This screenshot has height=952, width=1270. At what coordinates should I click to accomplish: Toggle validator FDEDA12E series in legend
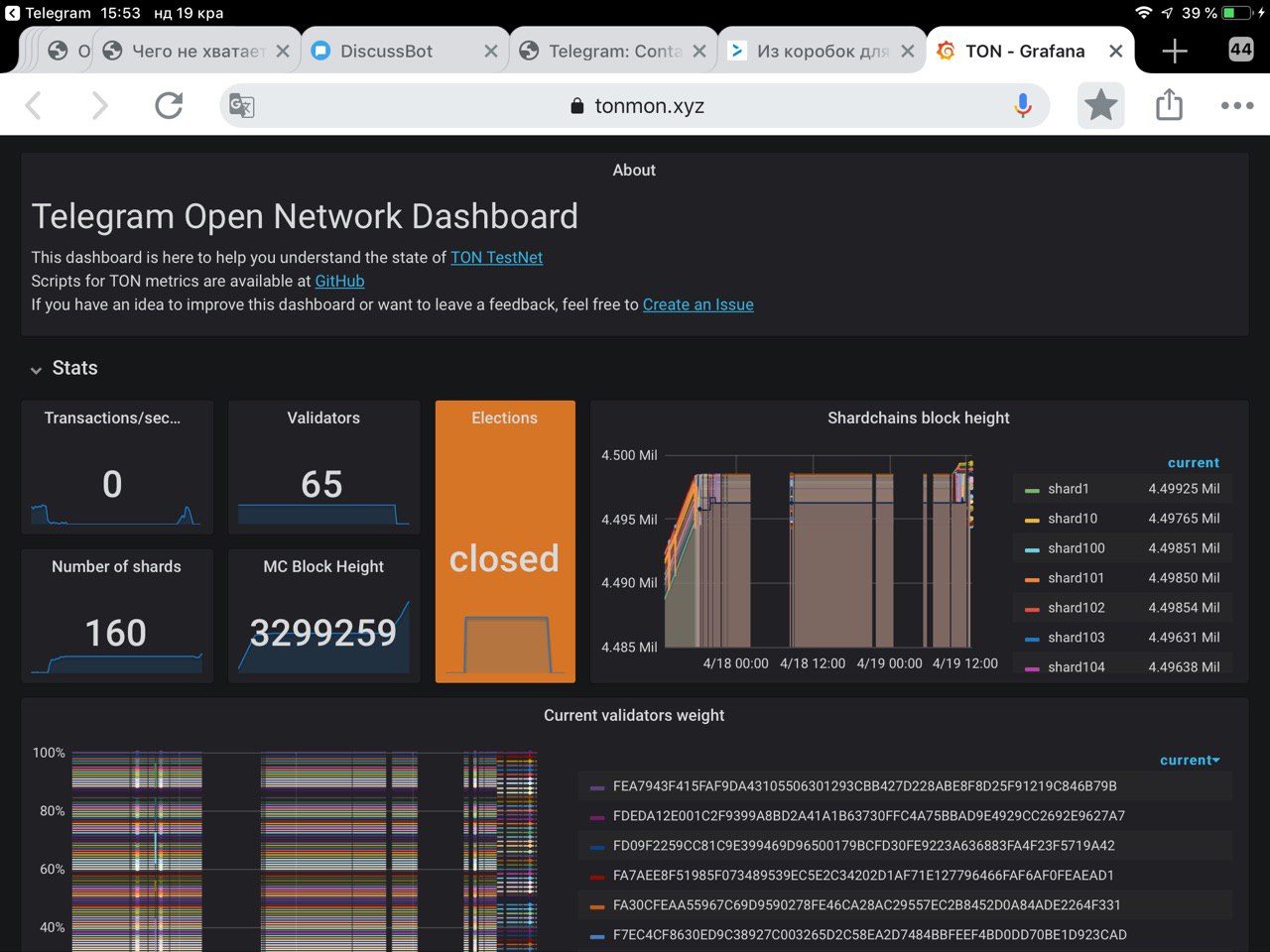[x=869, y=815]
